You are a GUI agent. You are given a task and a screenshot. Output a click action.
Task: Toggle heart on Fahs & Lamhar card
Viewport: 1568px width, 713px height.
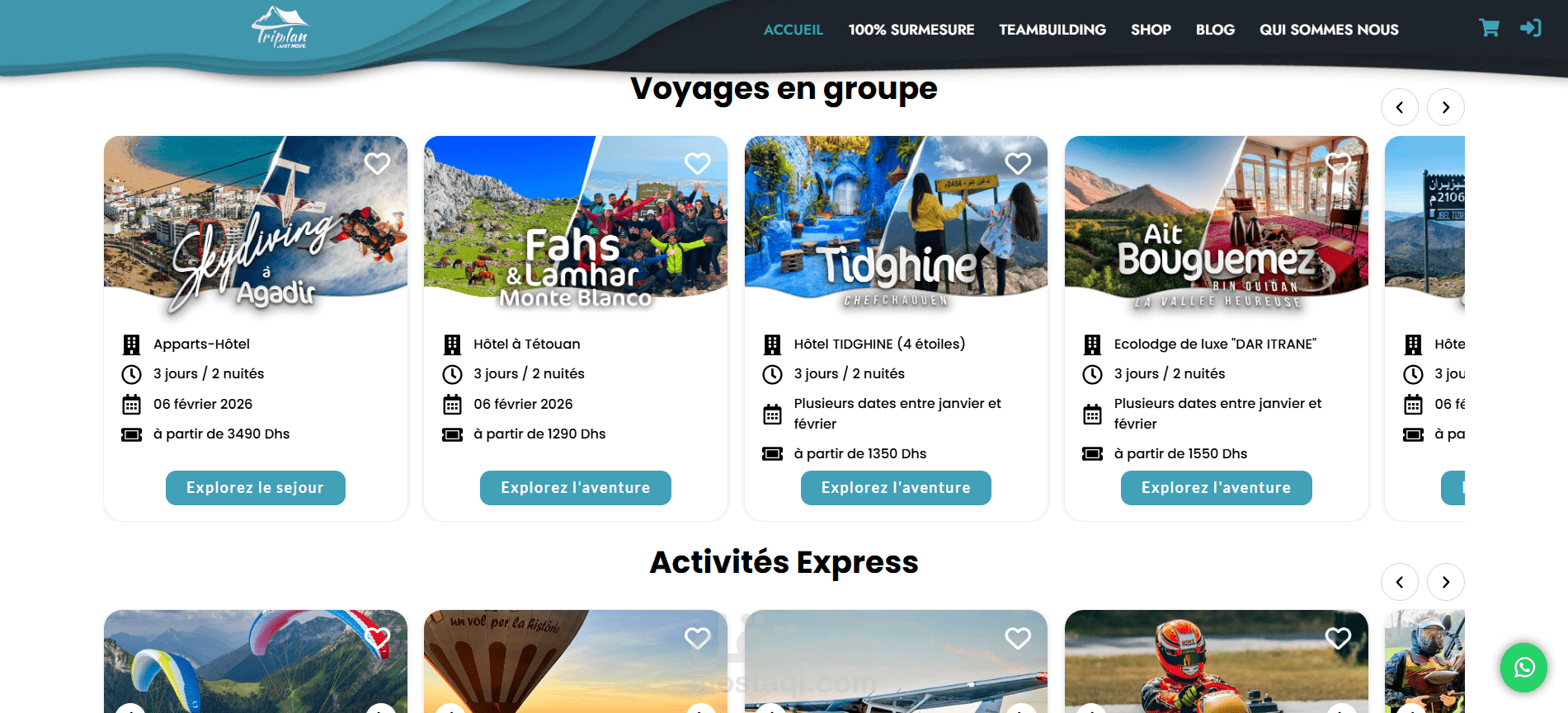(x=697, y=164)
